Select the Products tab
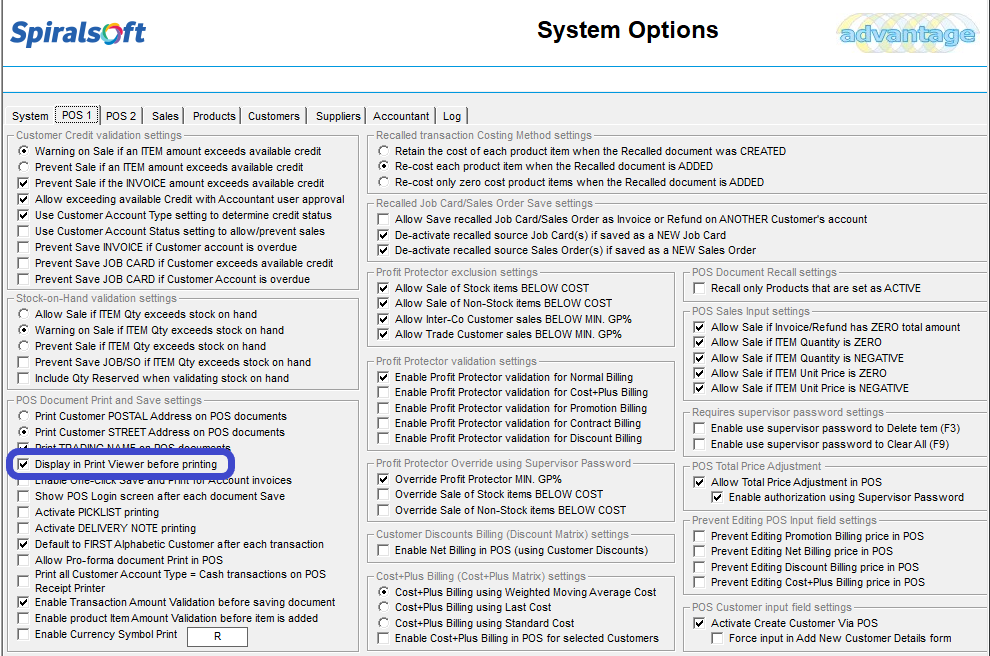This screenshot has height=656, width=990. (x=214, y=116)
